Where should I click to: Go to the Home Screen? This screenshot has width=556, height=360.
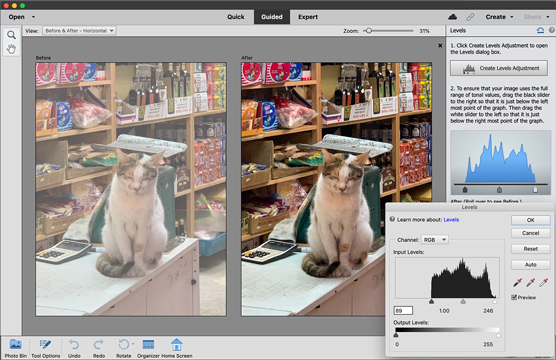click(x=176, y=344)
